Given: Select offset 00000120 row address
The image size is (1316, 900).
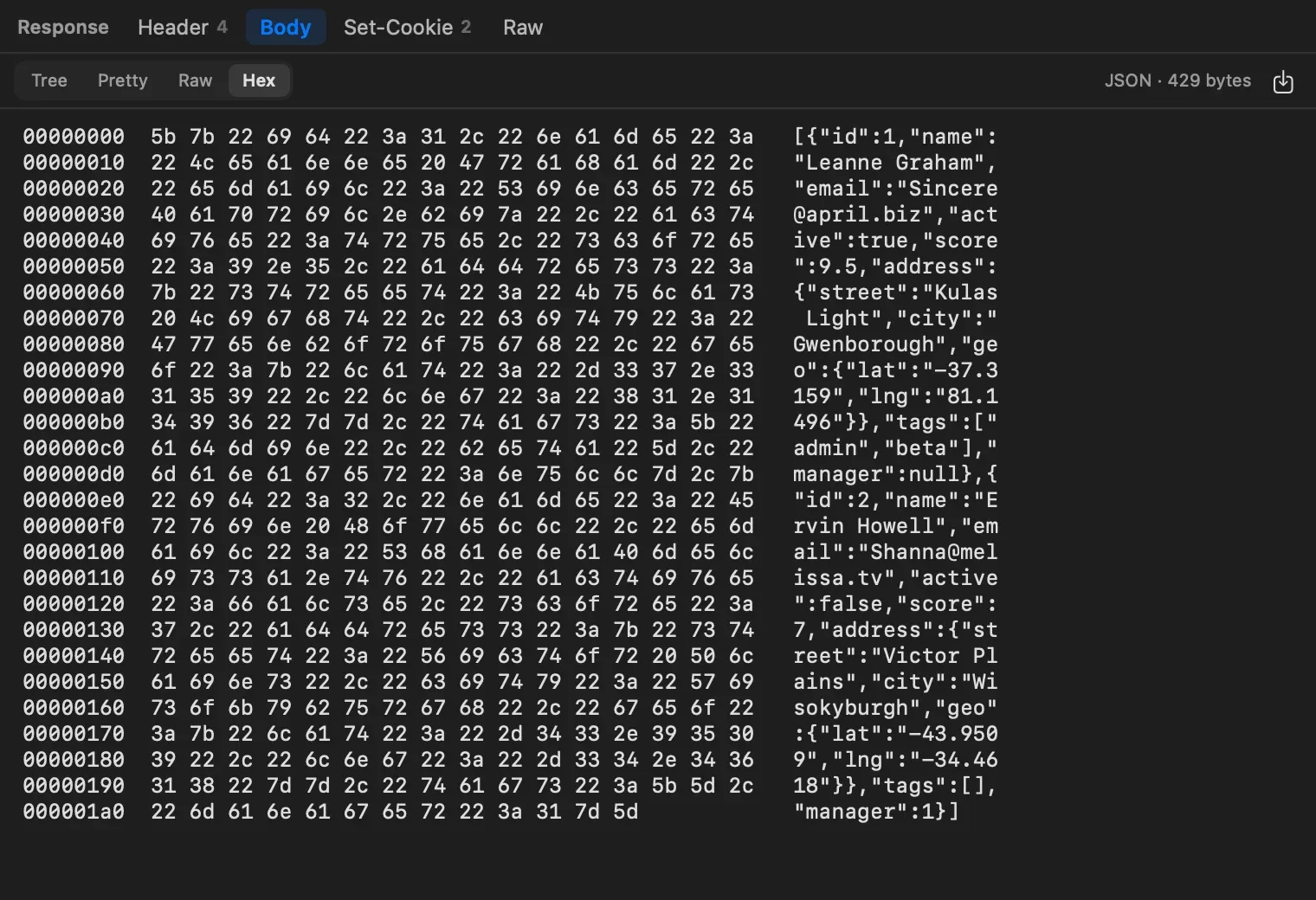Looking at the screenshot, I should pyautogui.click(x=74, y=604).
